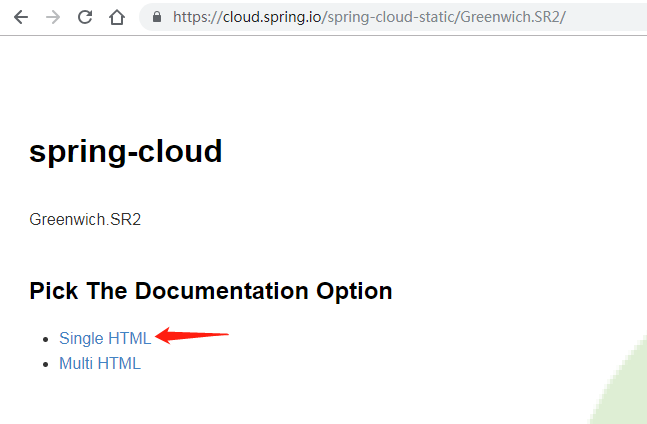This screenshot has width=647, height=424.
Task: Click the browser forward arrow
Action: (53, 17)
